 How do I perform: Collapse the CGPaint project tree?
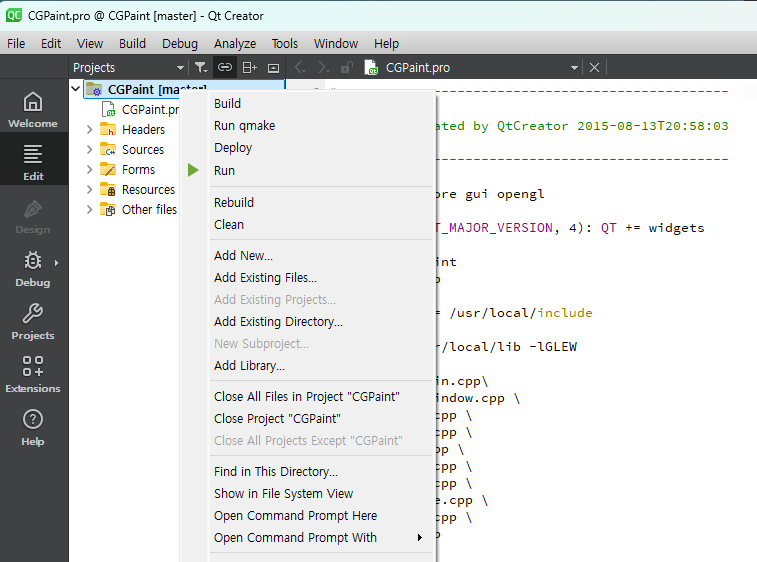pyautogui.click(x=76, y=89)
